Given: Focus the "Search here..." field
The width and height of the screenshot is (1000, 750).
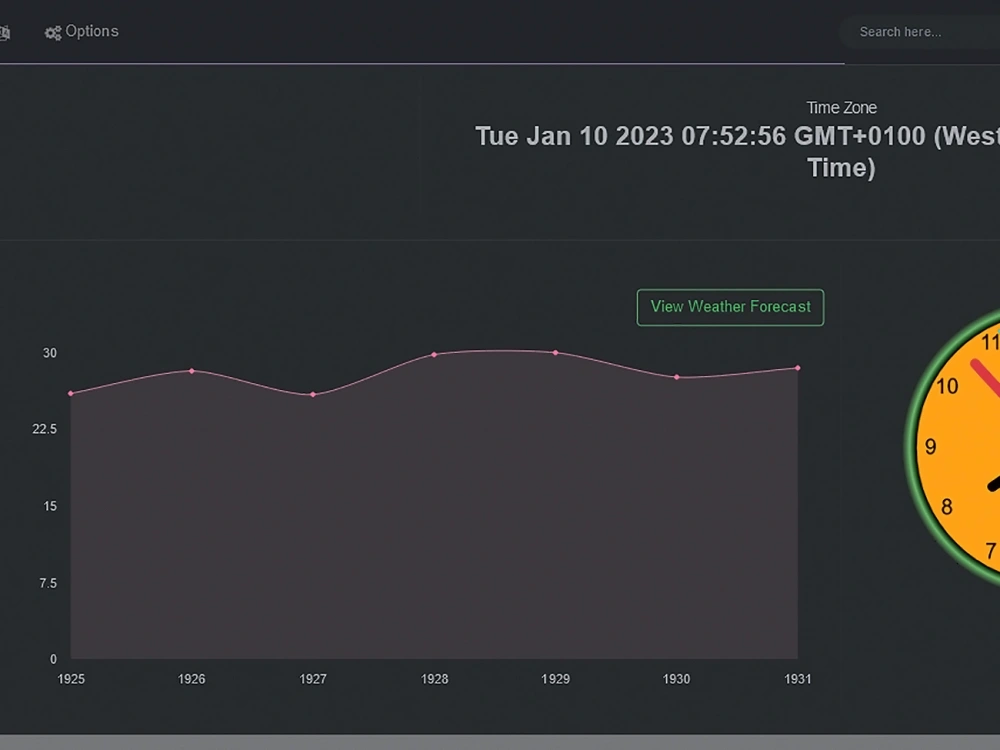Looking at the screenshot, I should click(922, 32).
